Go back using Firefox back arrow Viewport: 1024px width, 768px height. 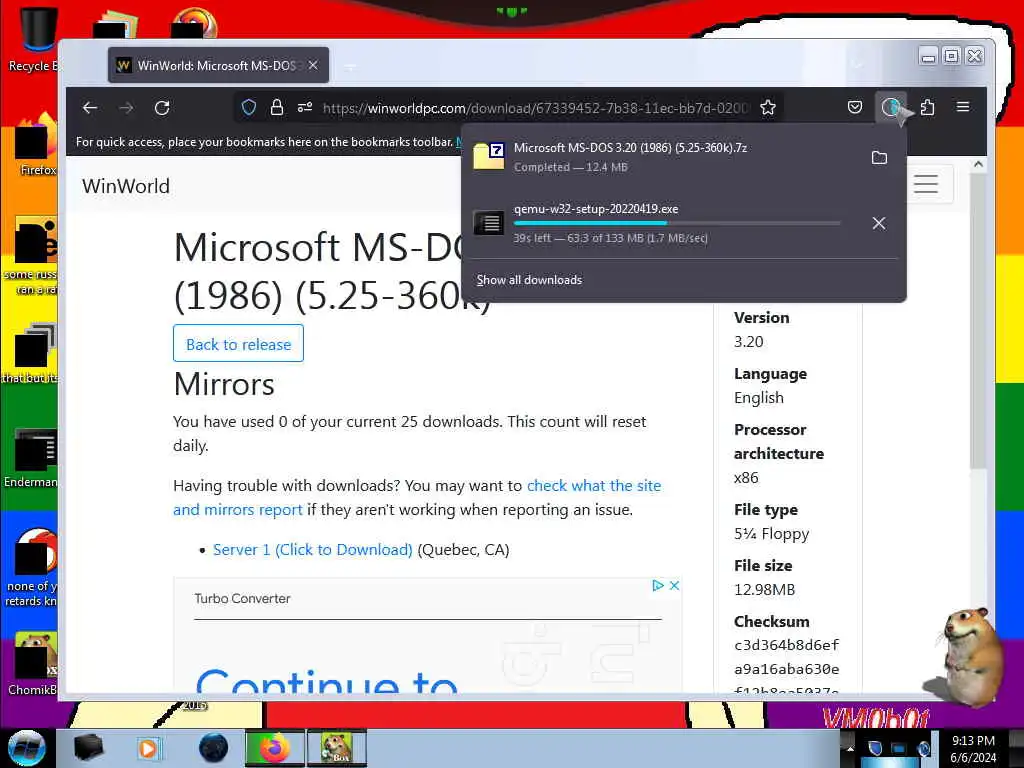coord(90,108)
